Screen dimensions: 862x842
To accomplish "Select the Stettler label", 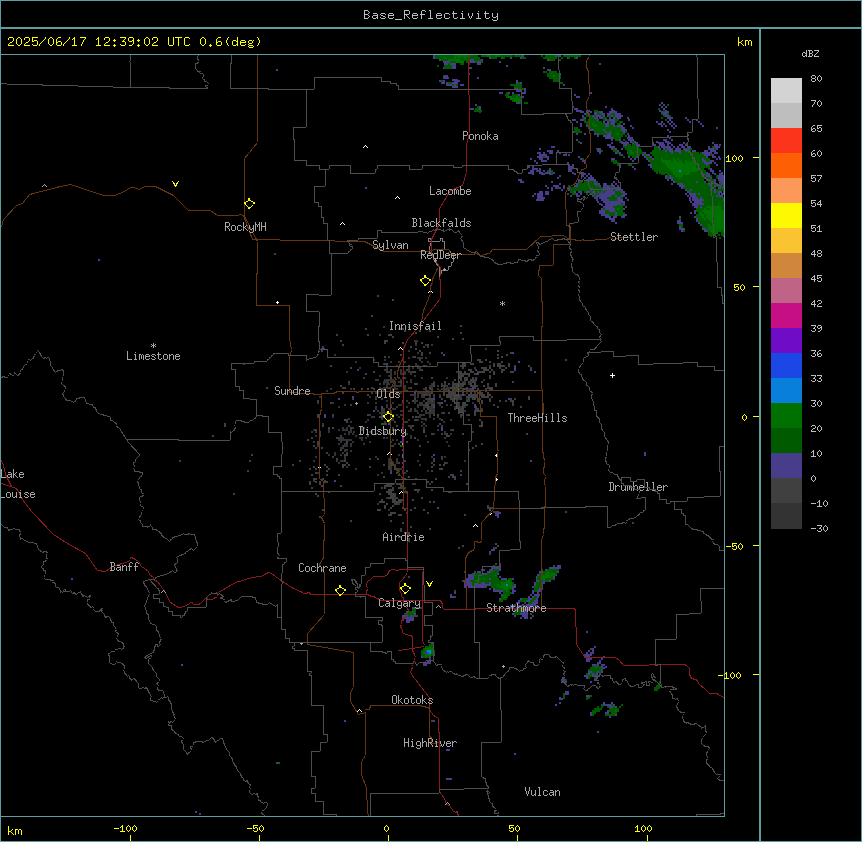I will point(634,237).
